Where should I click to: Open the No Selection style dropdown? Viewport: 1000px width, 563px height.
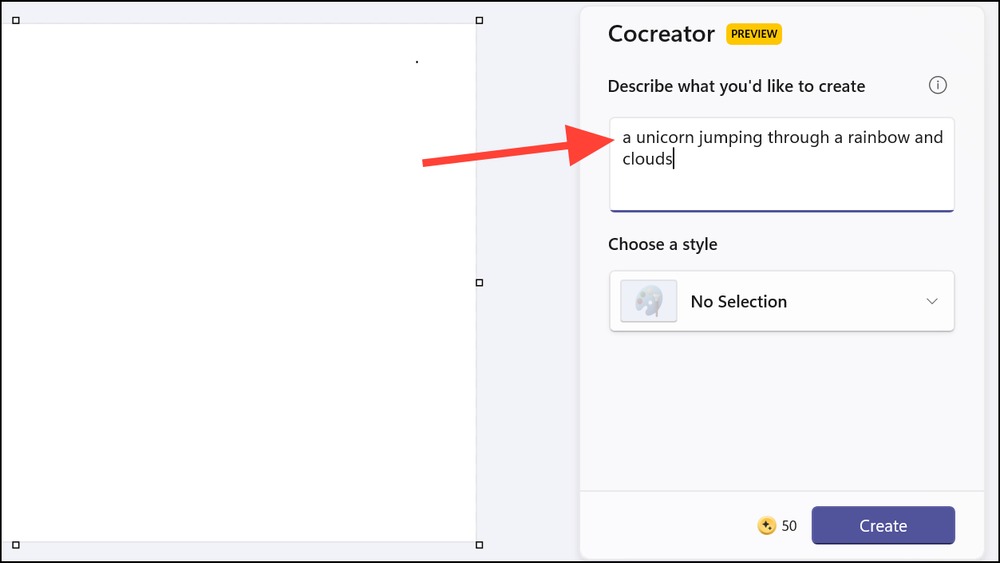[x=782, y=301]
